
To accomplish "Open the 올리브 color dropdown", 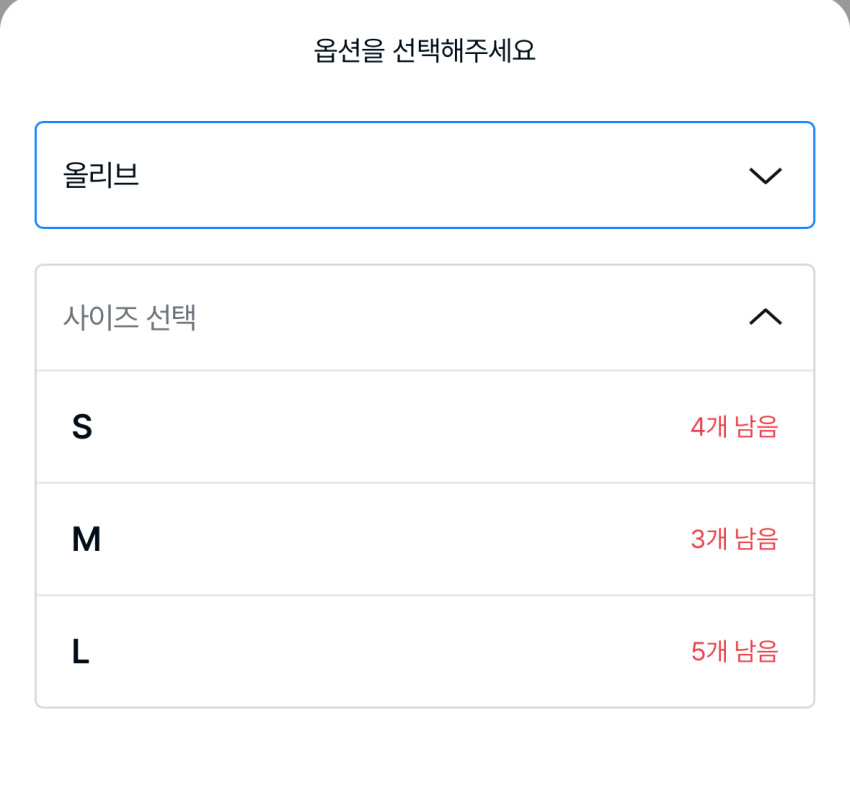I will [424, 175].
